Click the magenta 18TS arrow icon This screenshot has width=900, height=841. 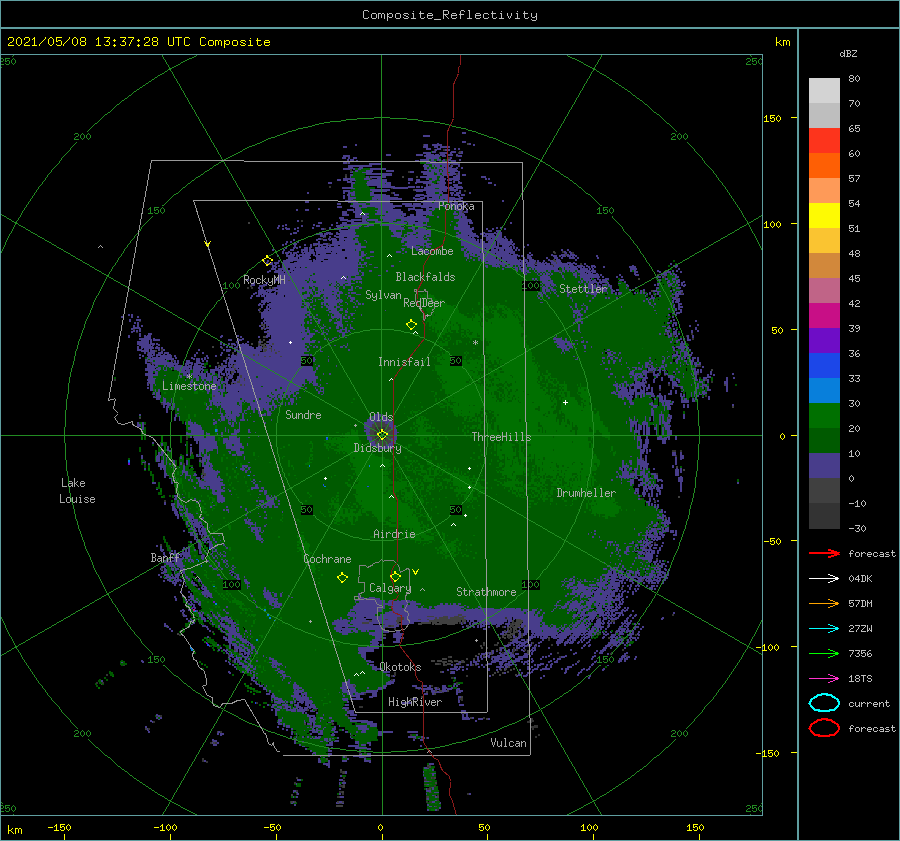pyautogui.click(x=824, y=679)
